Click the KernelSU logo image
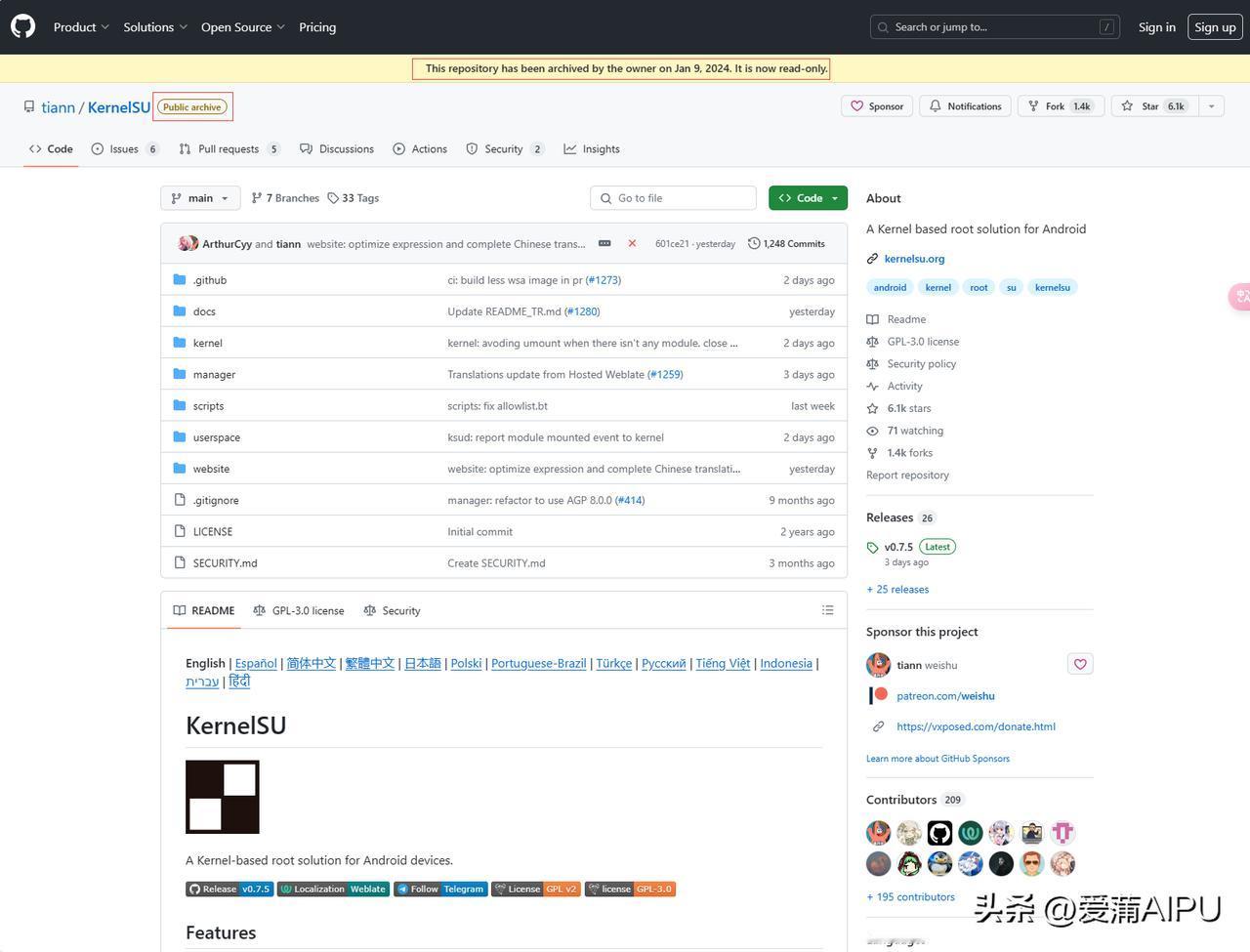 [x=223, y=797]
